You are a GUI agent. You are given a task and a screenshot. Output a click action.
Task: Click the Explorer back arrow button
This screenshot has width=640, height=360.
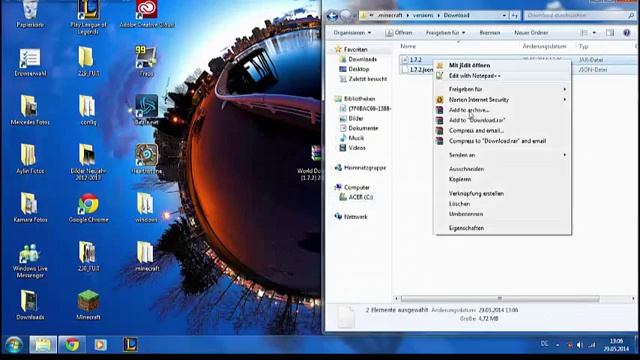pos(332,16)
